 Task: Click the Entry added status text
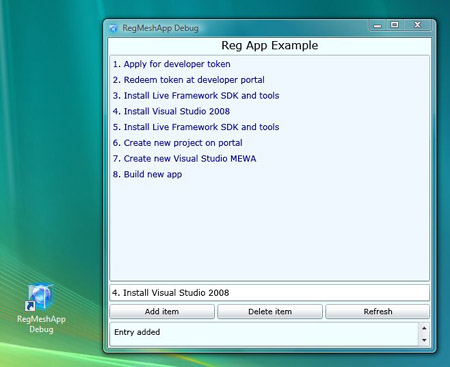coord(137,332)
